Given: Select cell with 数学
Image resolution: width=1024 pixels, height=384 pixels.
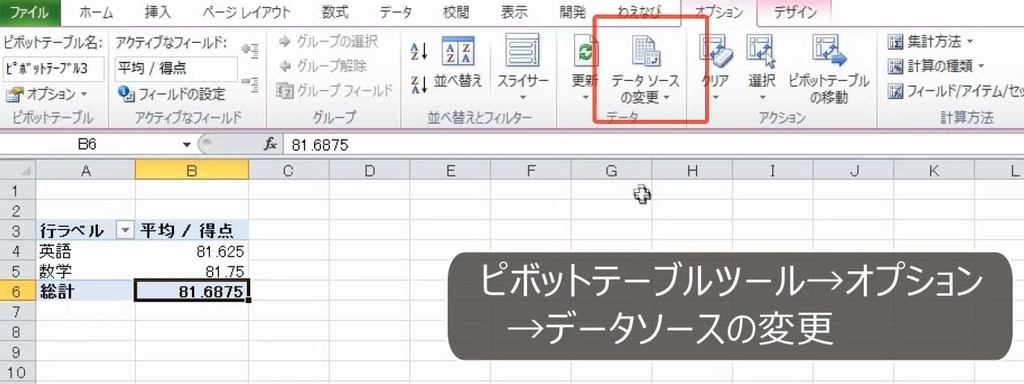Looking at the screenshot, I should (86, 271).
